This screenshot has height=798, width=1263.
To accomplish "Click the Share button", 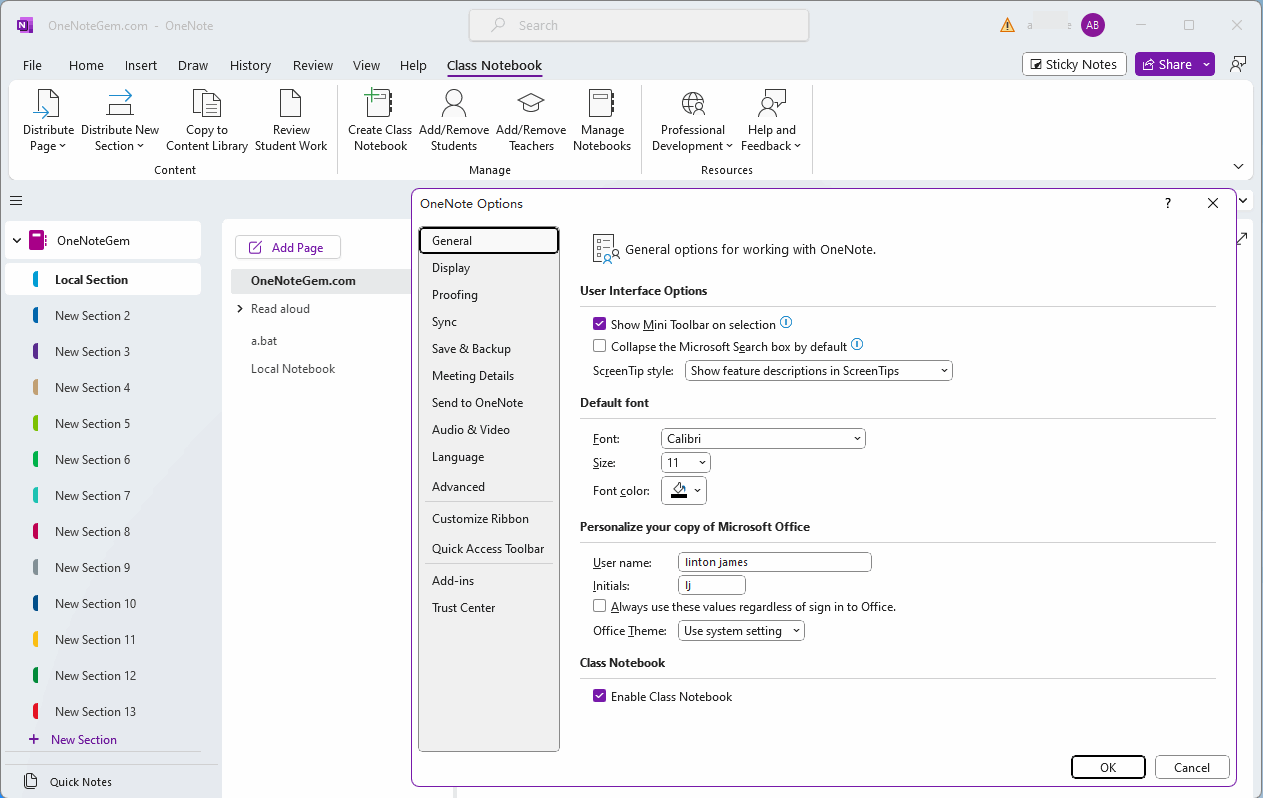I will click(1166, 64).
